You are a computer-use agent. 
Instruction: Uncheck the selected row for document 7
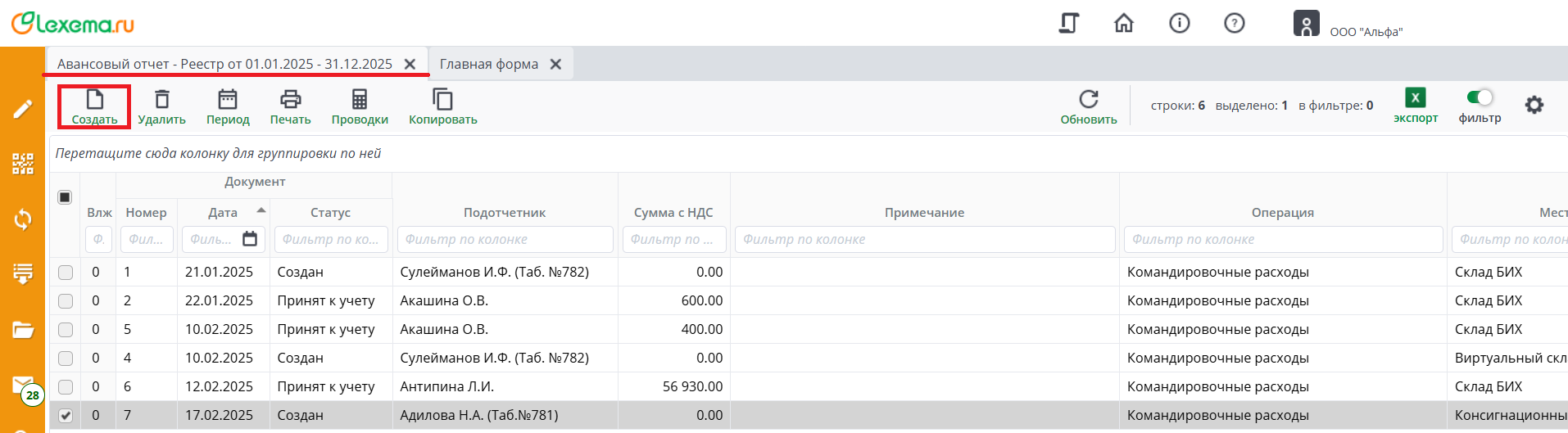tap(66, 416)
